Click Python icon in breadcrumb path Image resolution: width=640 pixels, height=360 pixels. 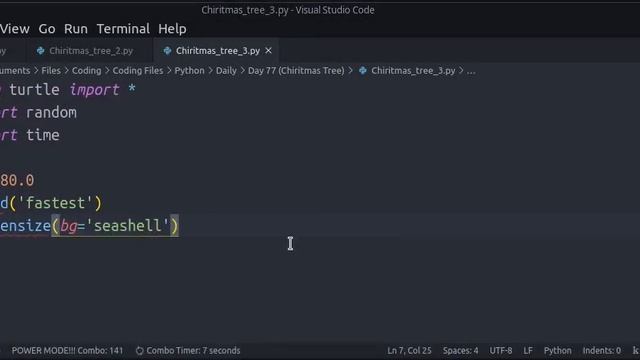[362, 71]
